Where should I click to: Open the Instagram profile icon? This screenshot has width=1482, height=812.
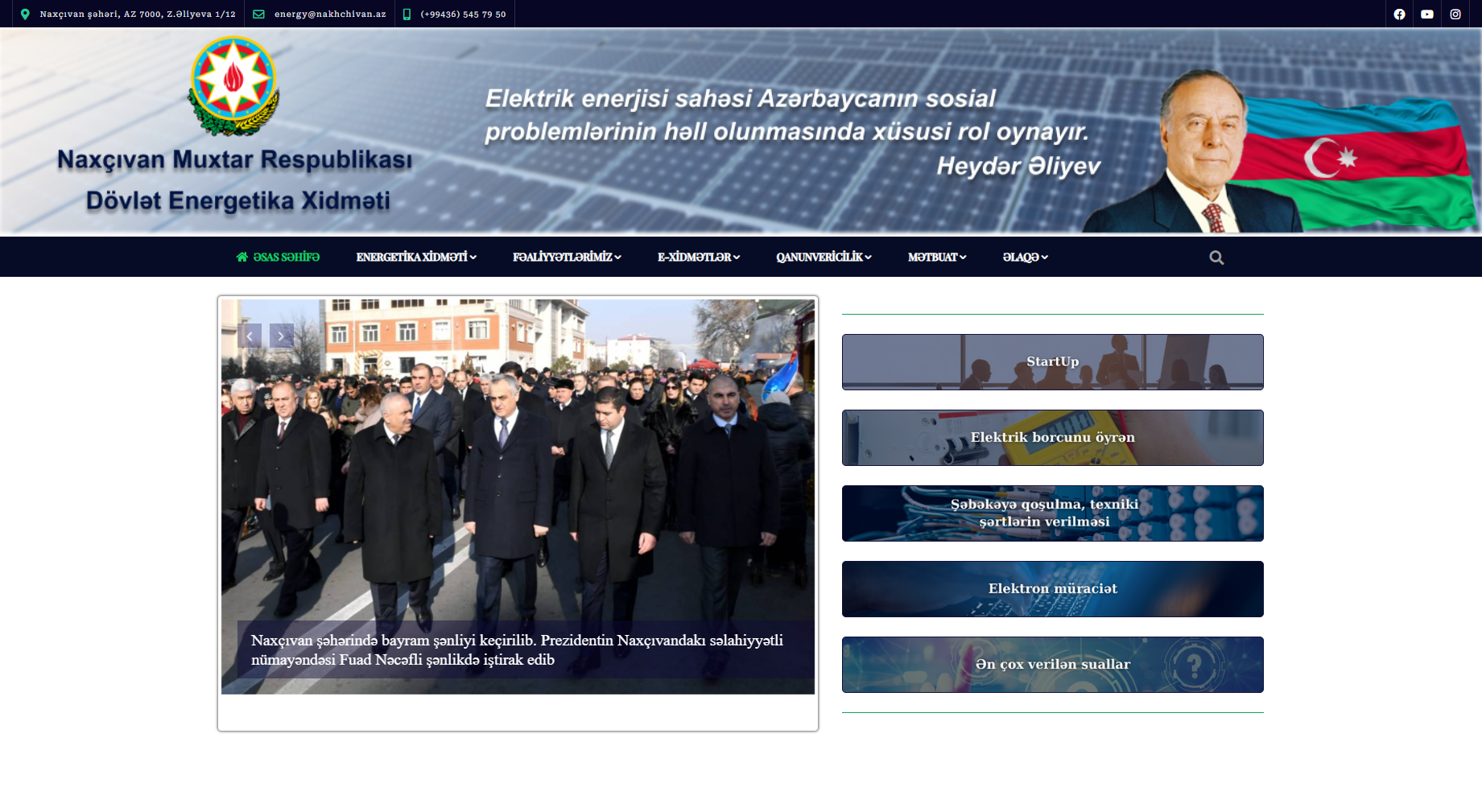point(1455,14)
